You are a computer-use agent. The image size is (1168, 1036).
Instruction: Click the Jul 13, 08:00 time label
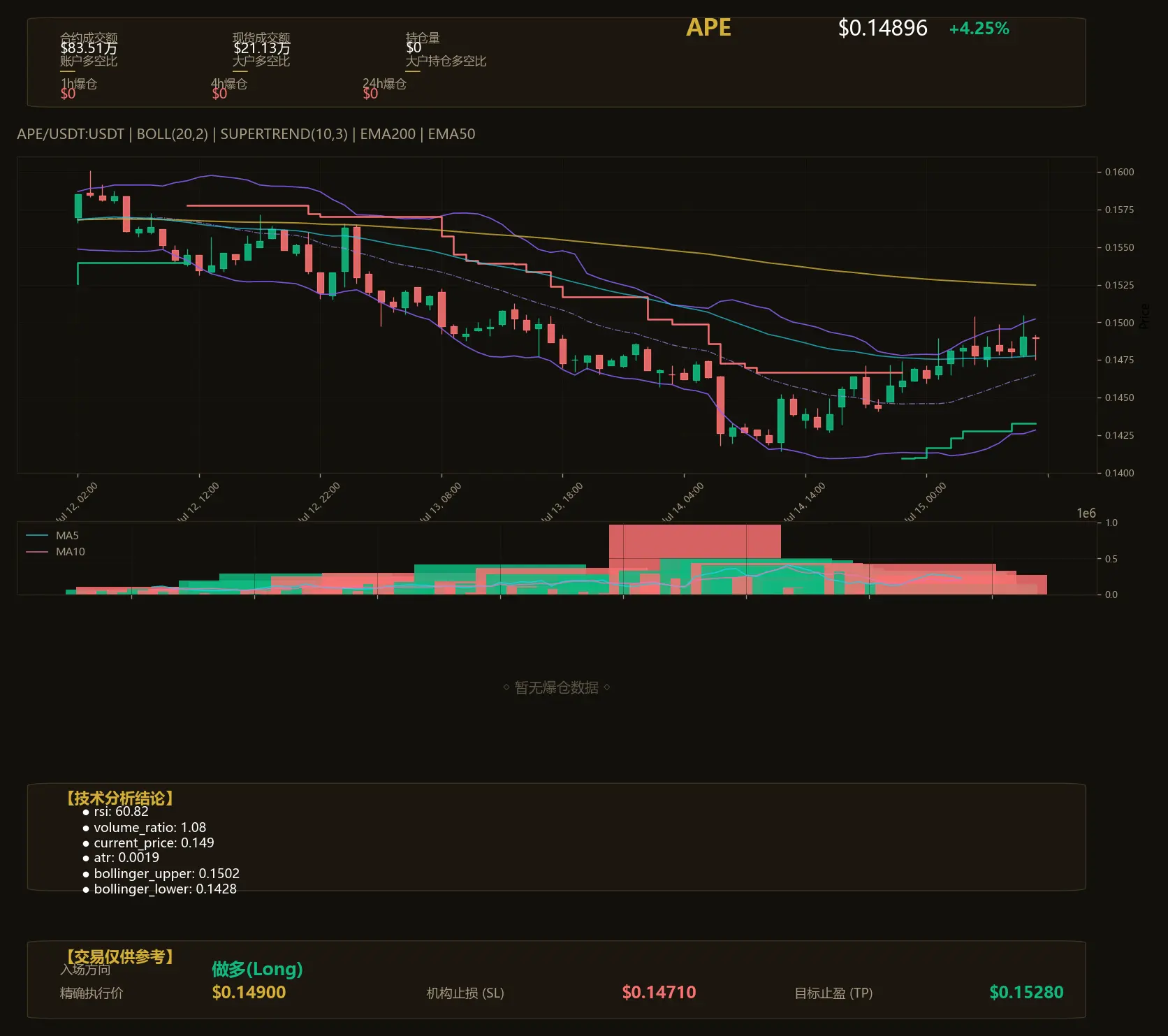(x=440, y=502)
